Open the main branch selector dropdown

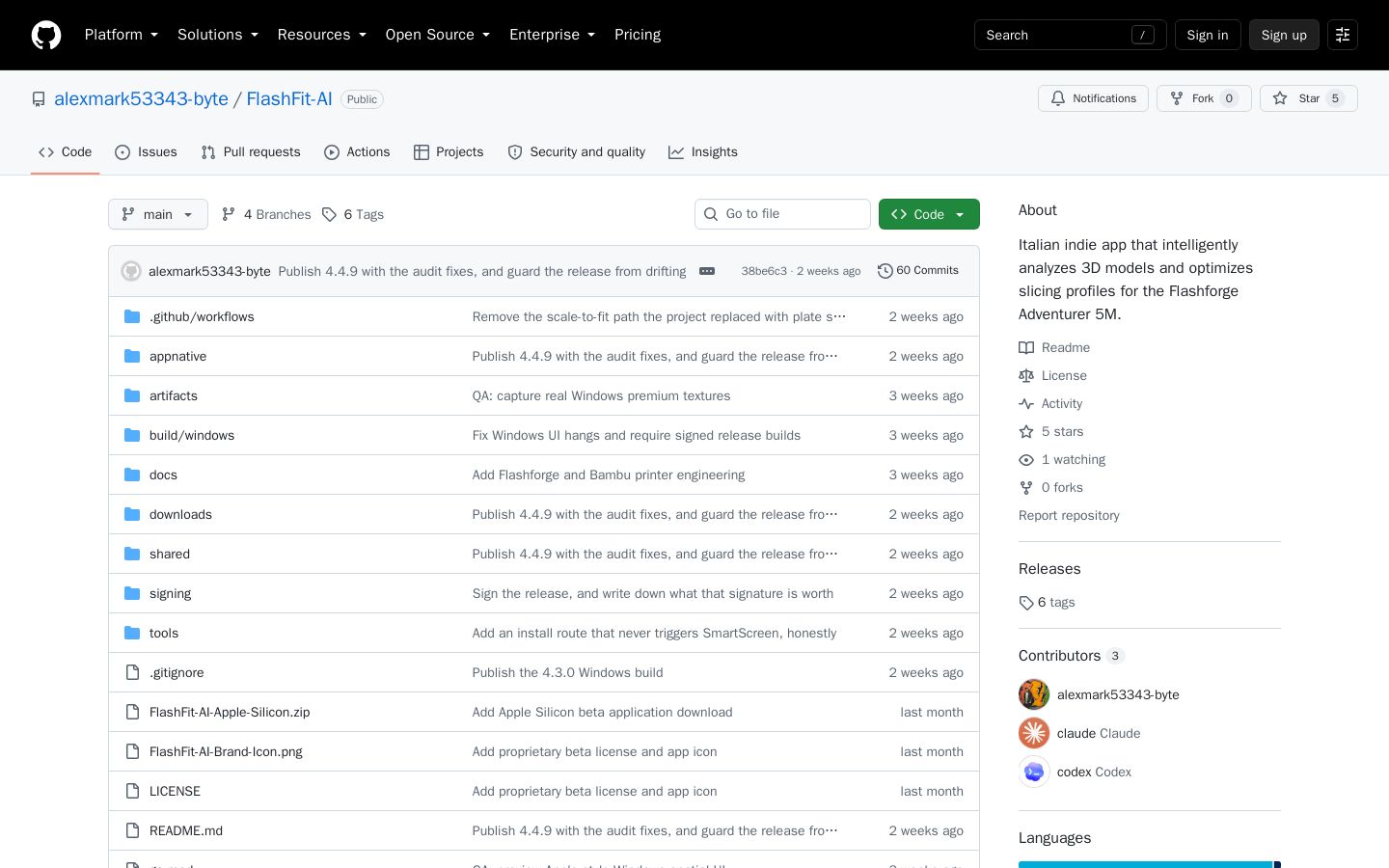pyautogui.click(x=158, y=214)
